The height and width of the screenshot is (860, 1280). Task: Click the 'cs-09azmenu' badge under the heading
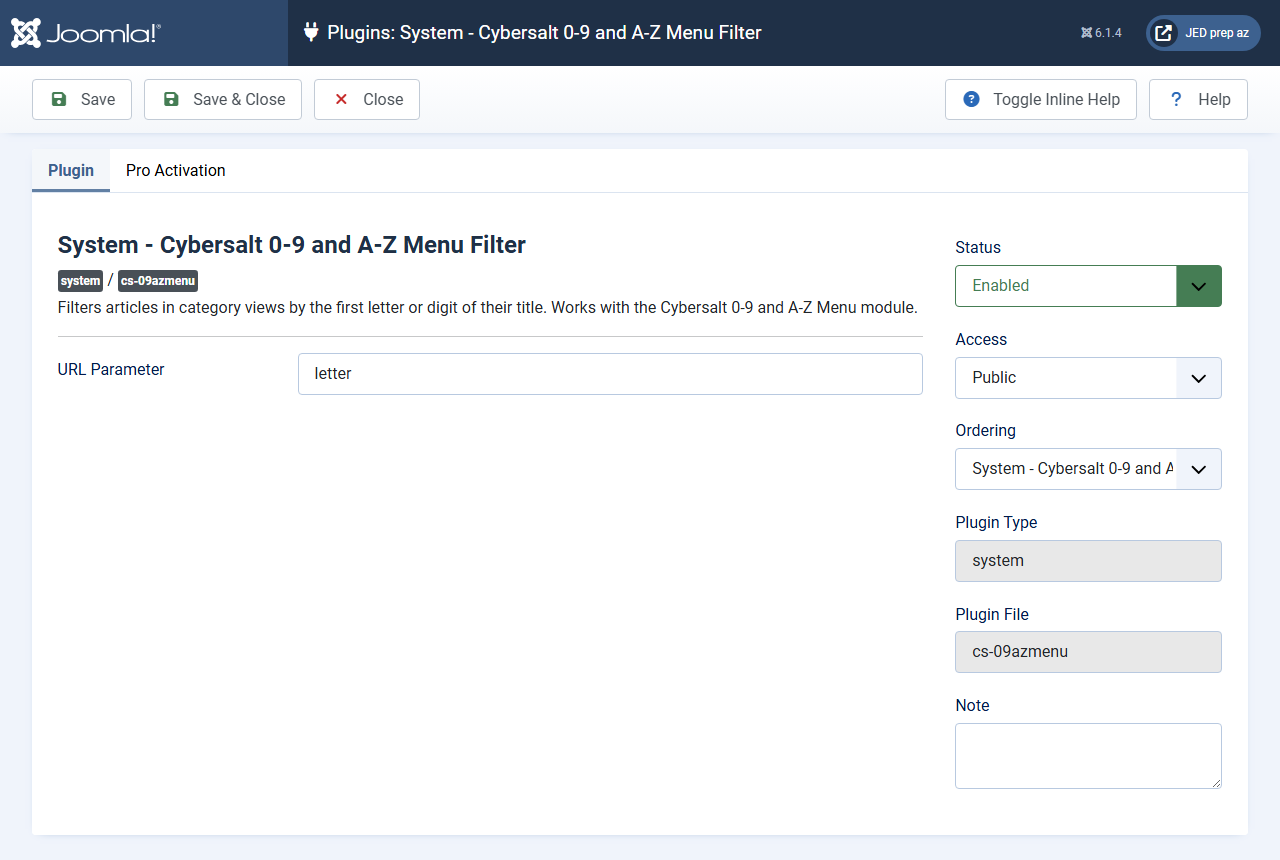point(158,281)
